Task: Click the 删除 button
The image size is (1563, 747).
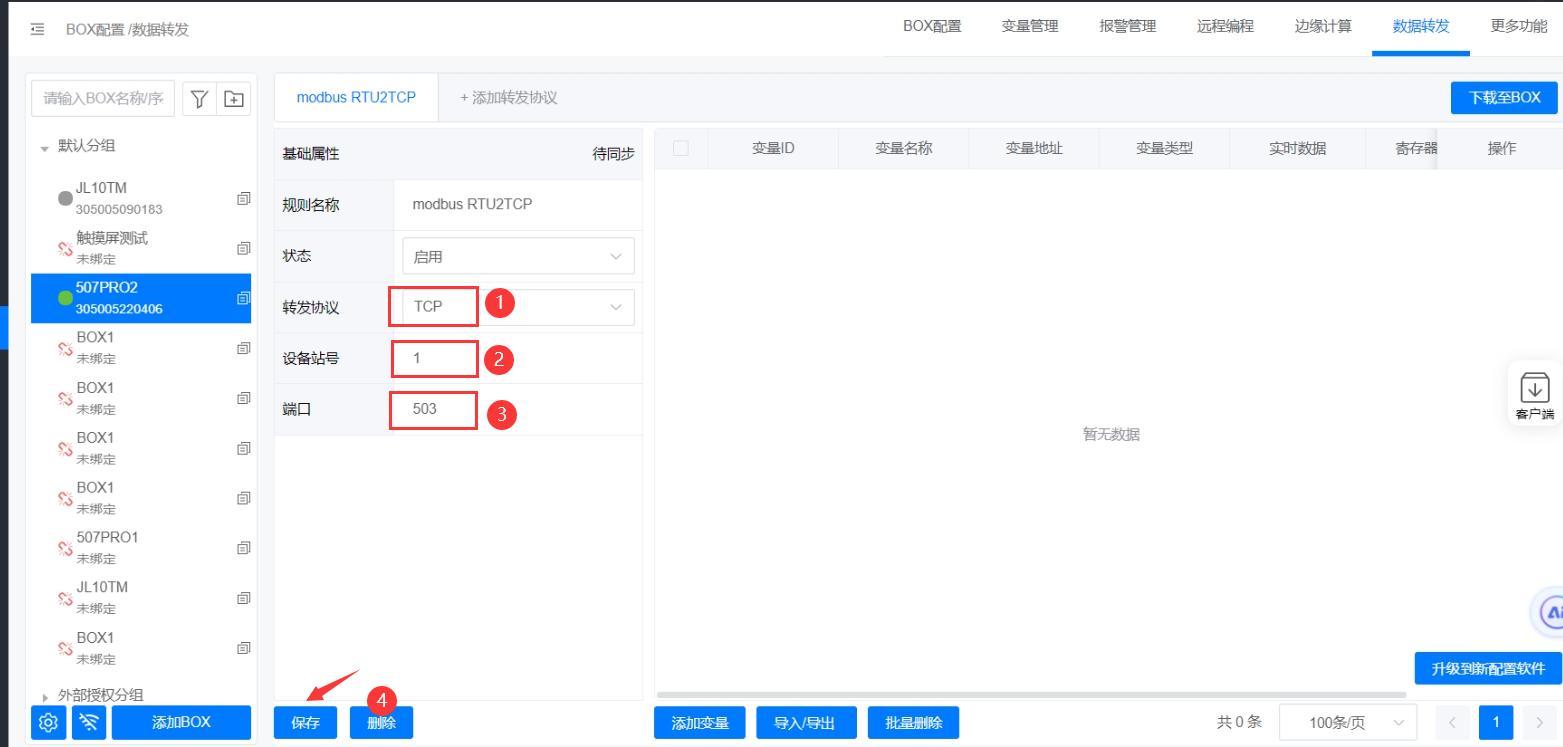Action: click(x=381, y=723)
